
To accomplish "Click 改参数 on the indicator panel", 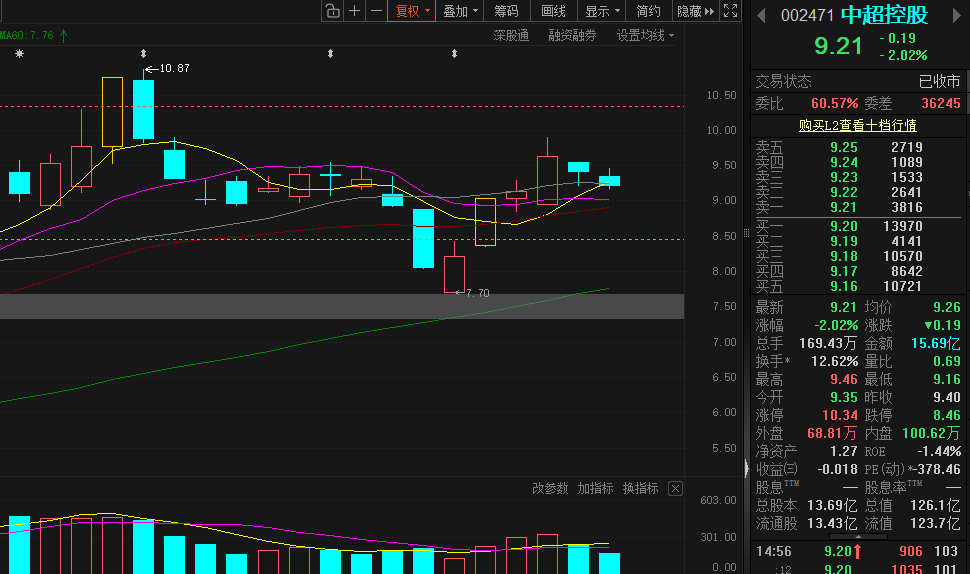I will pyautogui.click(x=550, y=489).
